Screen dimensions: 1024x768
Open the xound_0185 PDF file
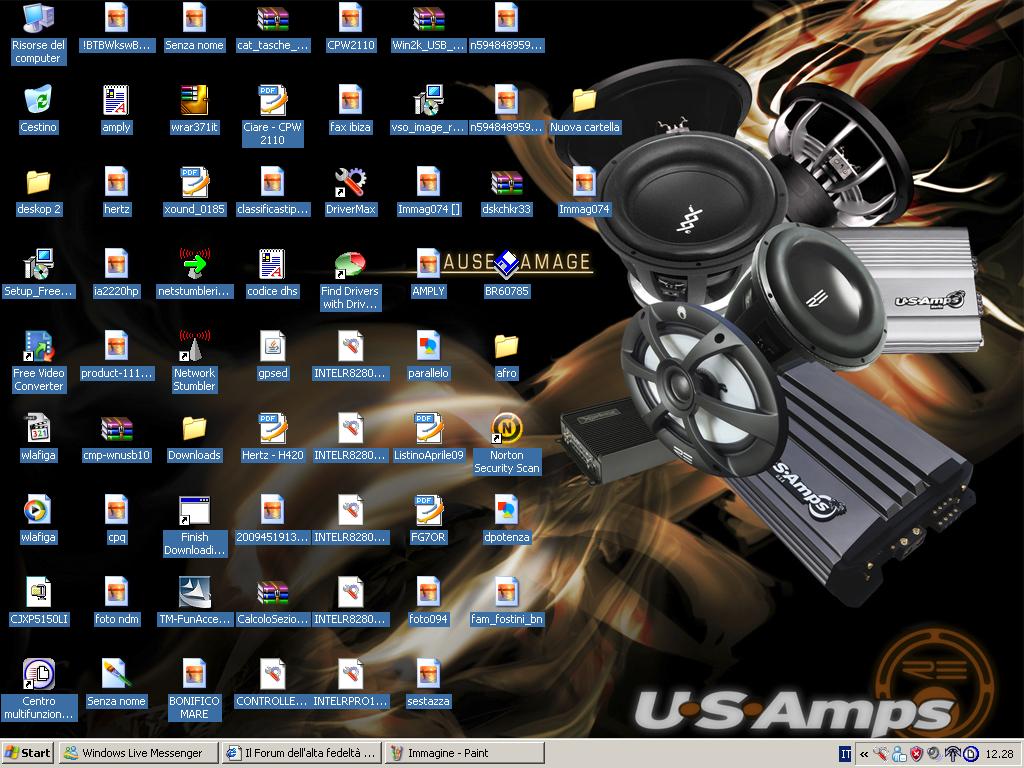coord(194,191)
